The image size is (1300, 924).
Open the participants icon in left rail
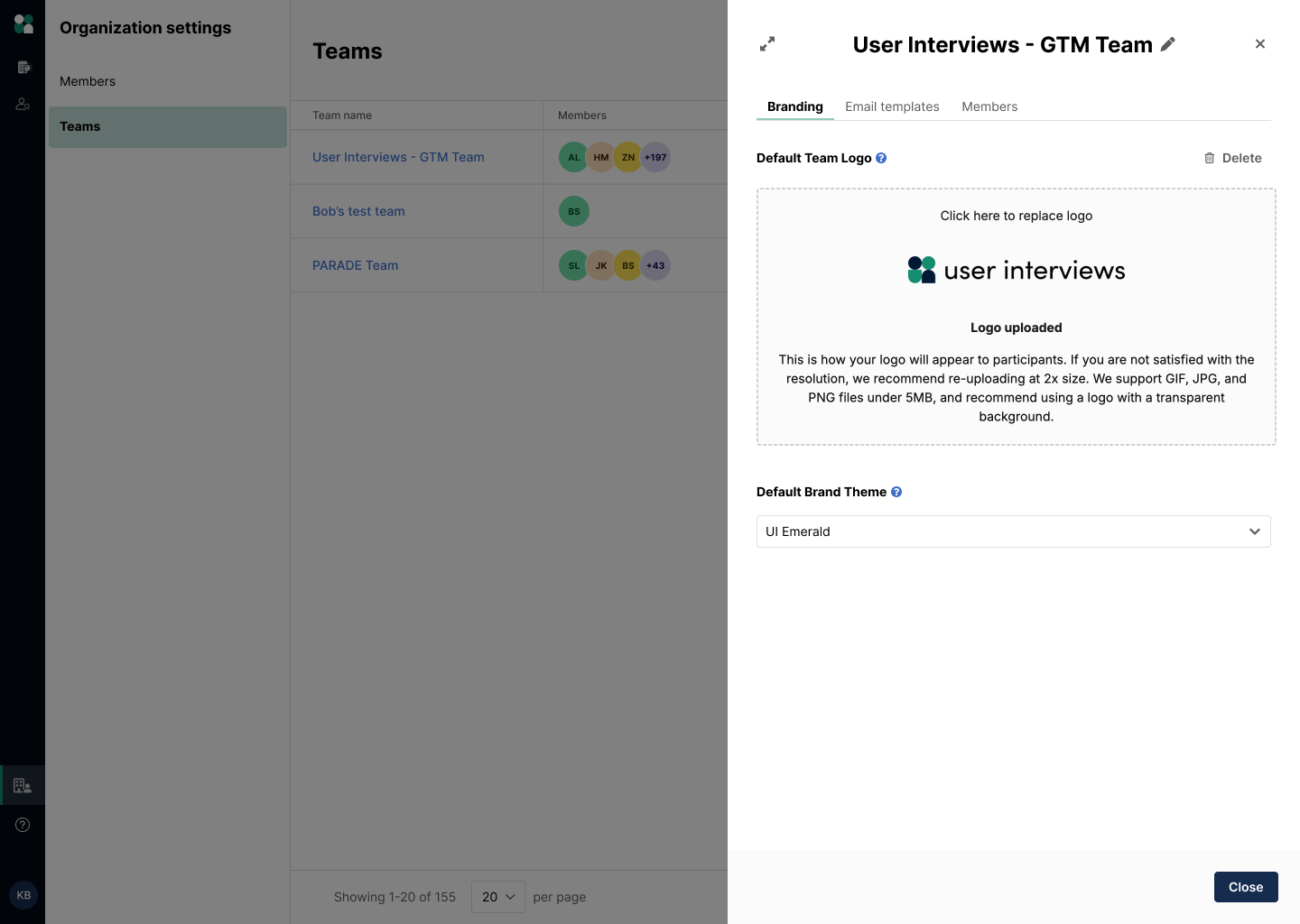coord(23,104)
